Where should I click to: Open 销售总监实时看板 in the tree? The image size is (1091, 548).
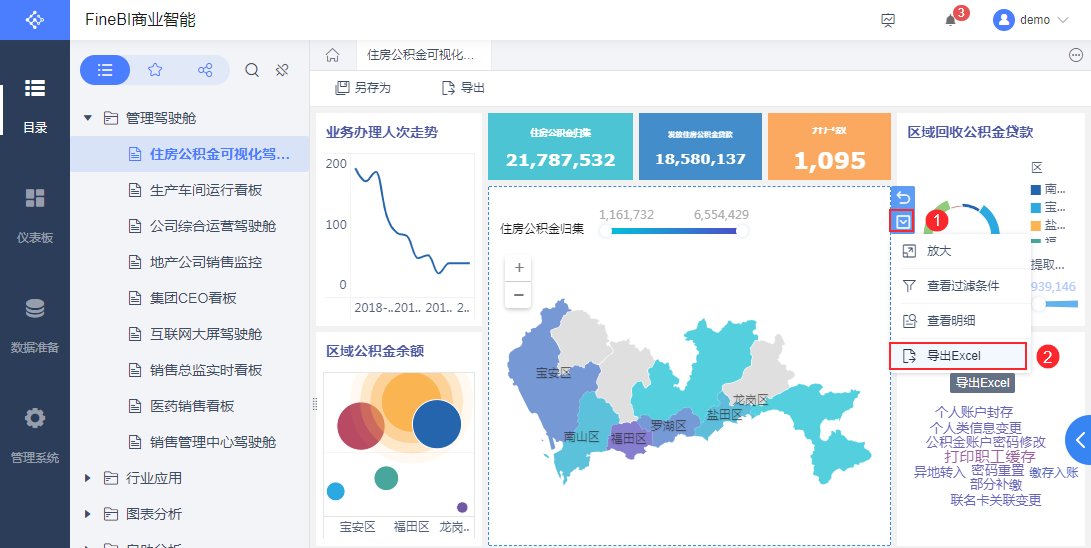pyautogui.click(x=190, y=370)
